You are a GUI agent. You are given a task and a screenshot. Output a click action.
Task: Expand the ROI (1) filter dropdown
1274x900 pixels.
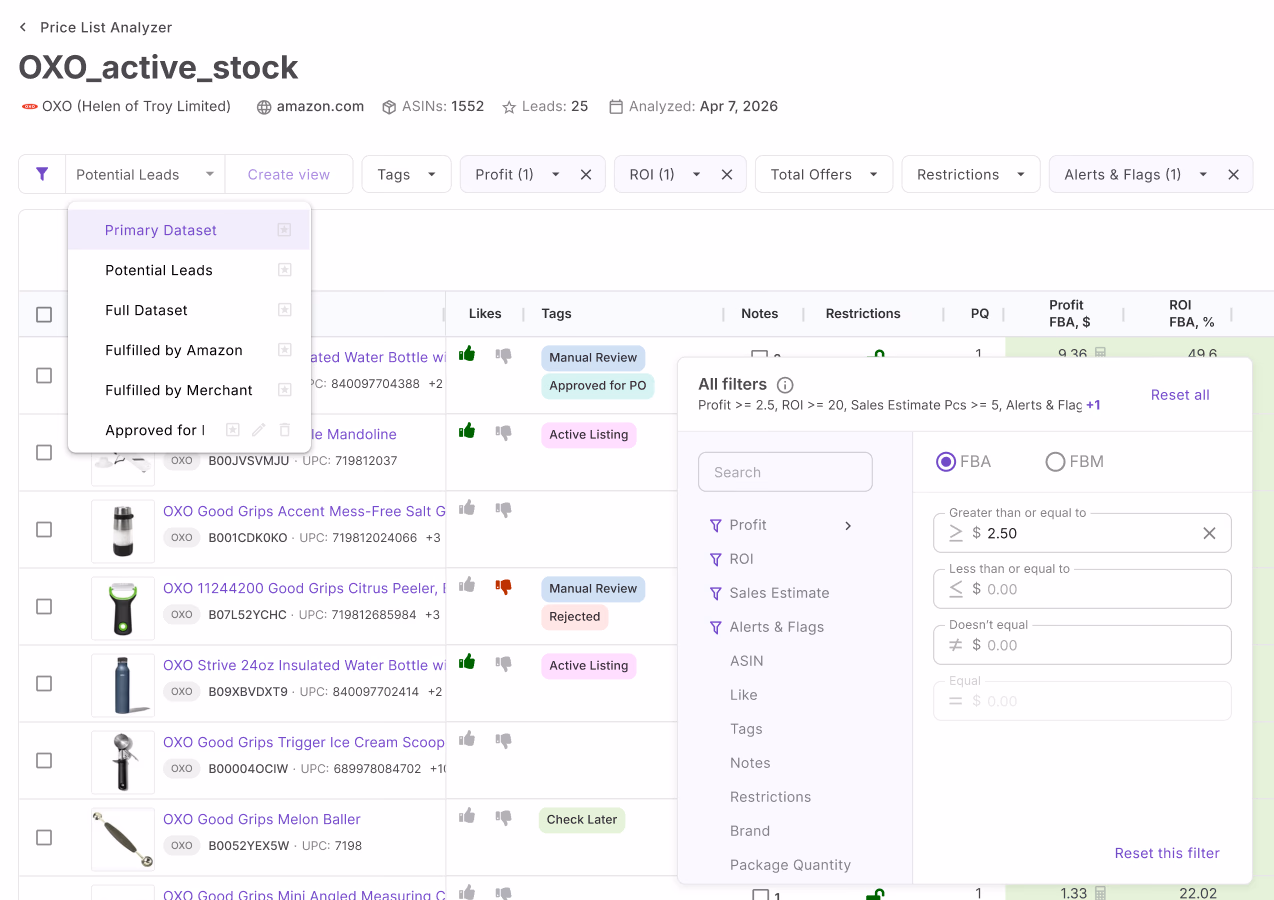(697, 174)
